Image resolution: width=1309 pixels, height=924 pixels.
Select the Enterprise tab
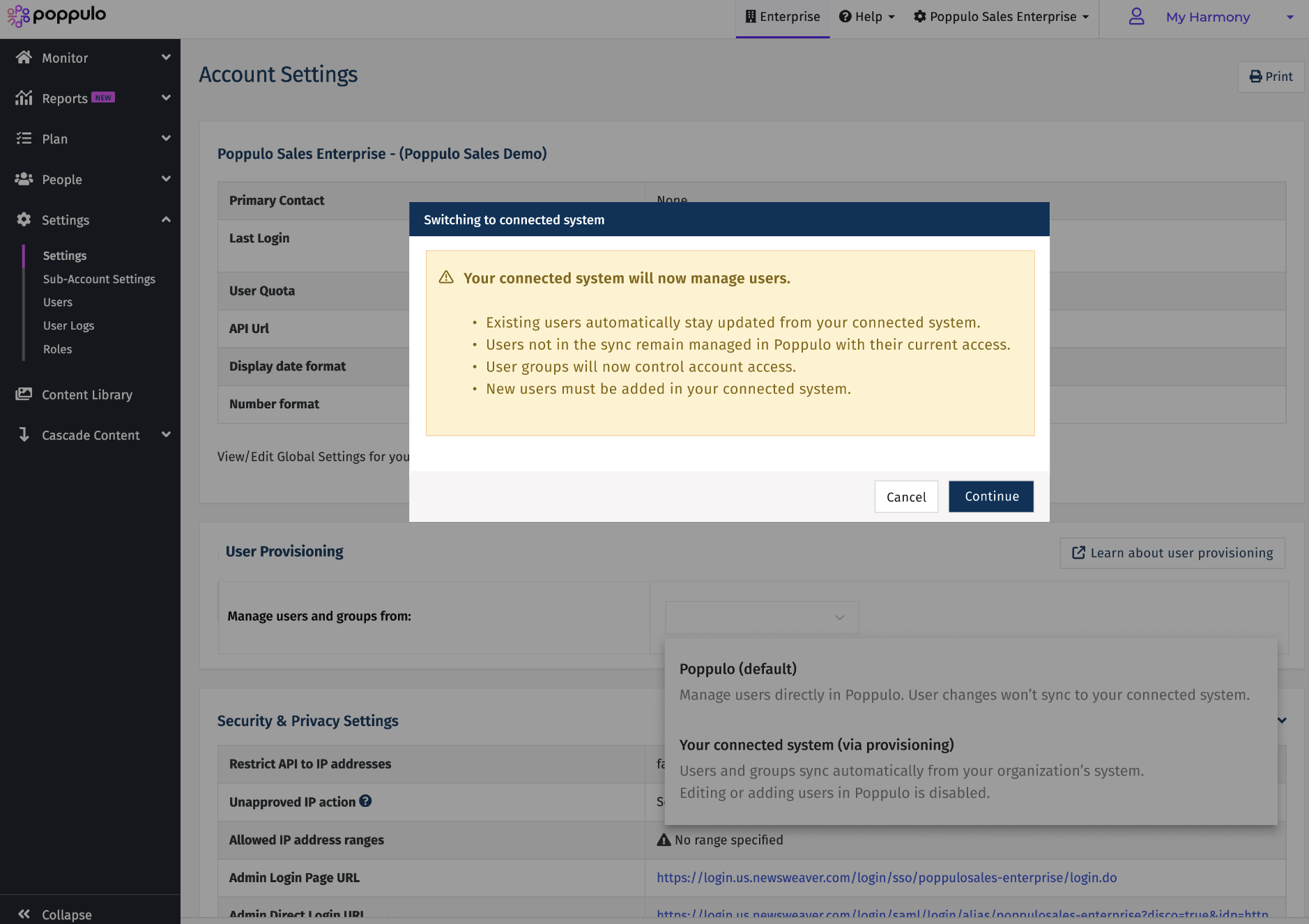[783, 17]
